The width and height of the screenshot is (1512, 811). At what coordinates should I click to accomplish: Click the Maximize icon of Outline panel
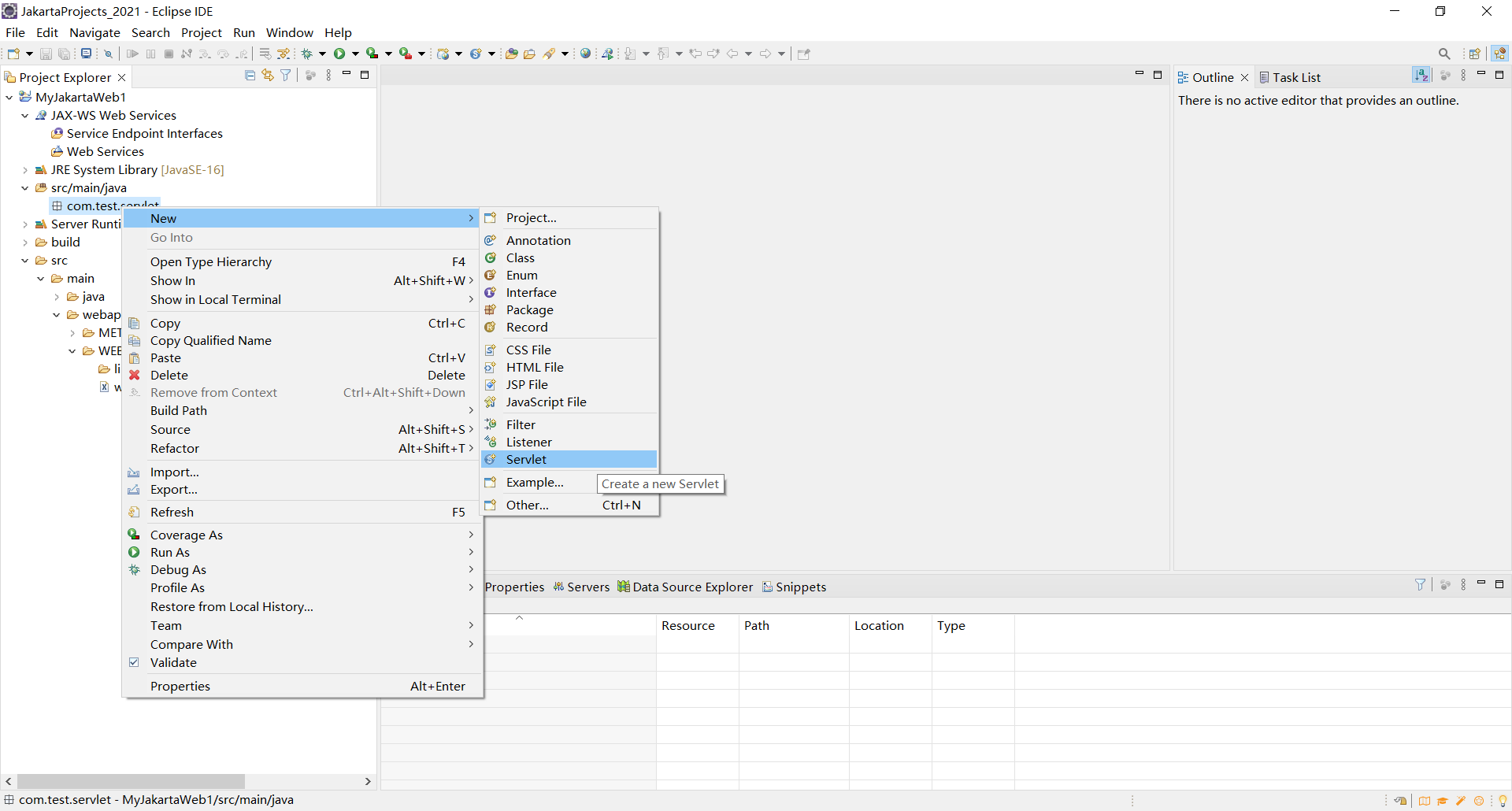[1499, 75]
